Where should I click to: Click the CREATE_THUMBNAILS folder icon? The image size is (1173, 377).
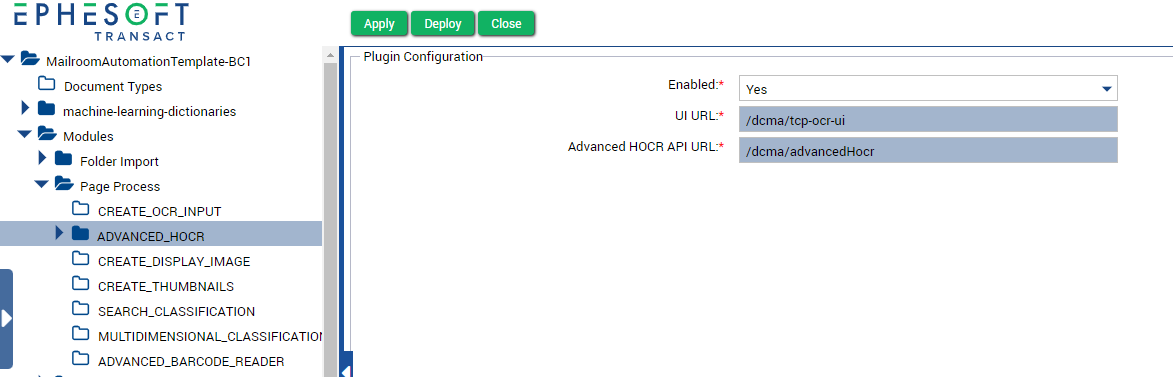(80, 284)
